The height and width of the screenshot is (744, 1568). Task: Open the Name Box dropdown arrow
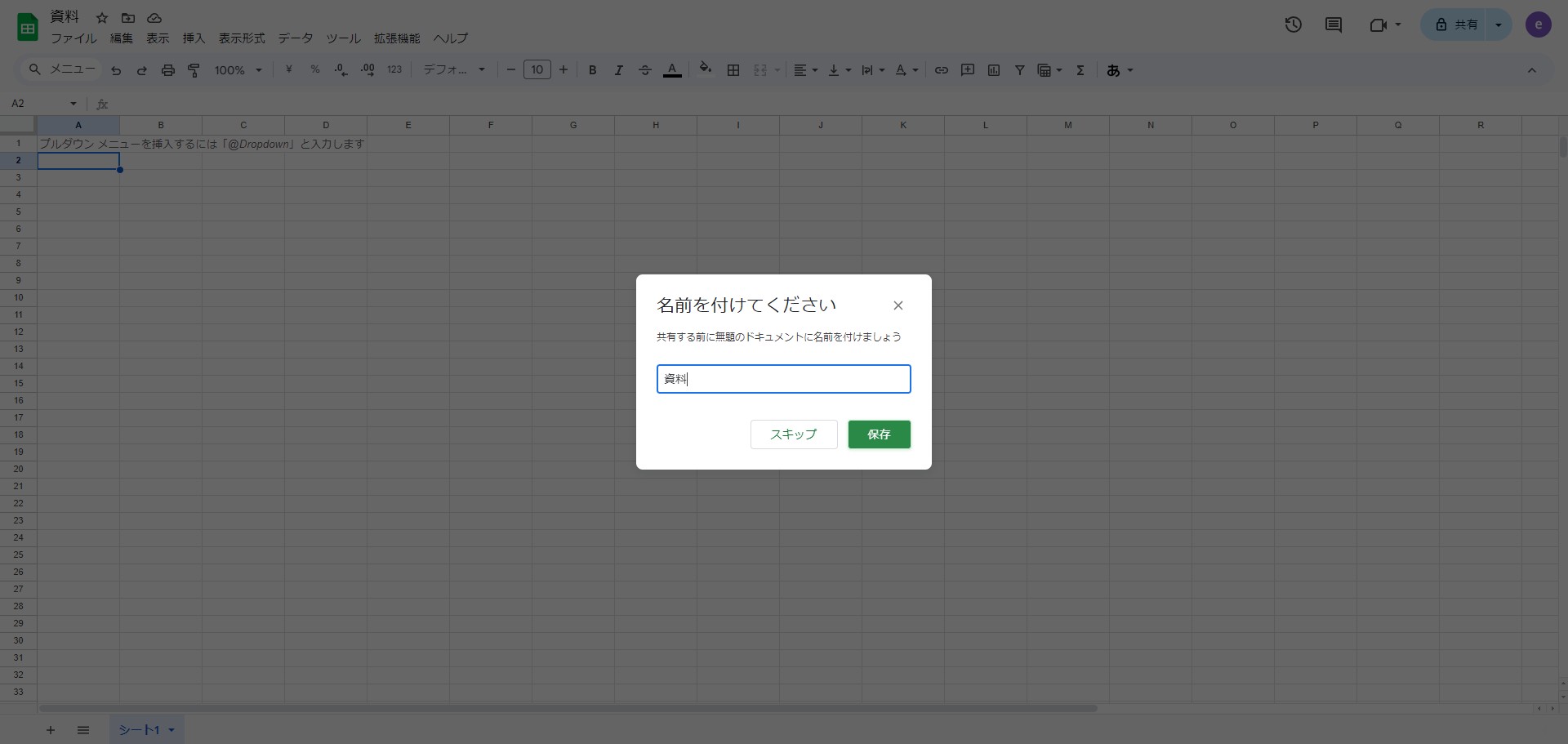pos(73,104)
